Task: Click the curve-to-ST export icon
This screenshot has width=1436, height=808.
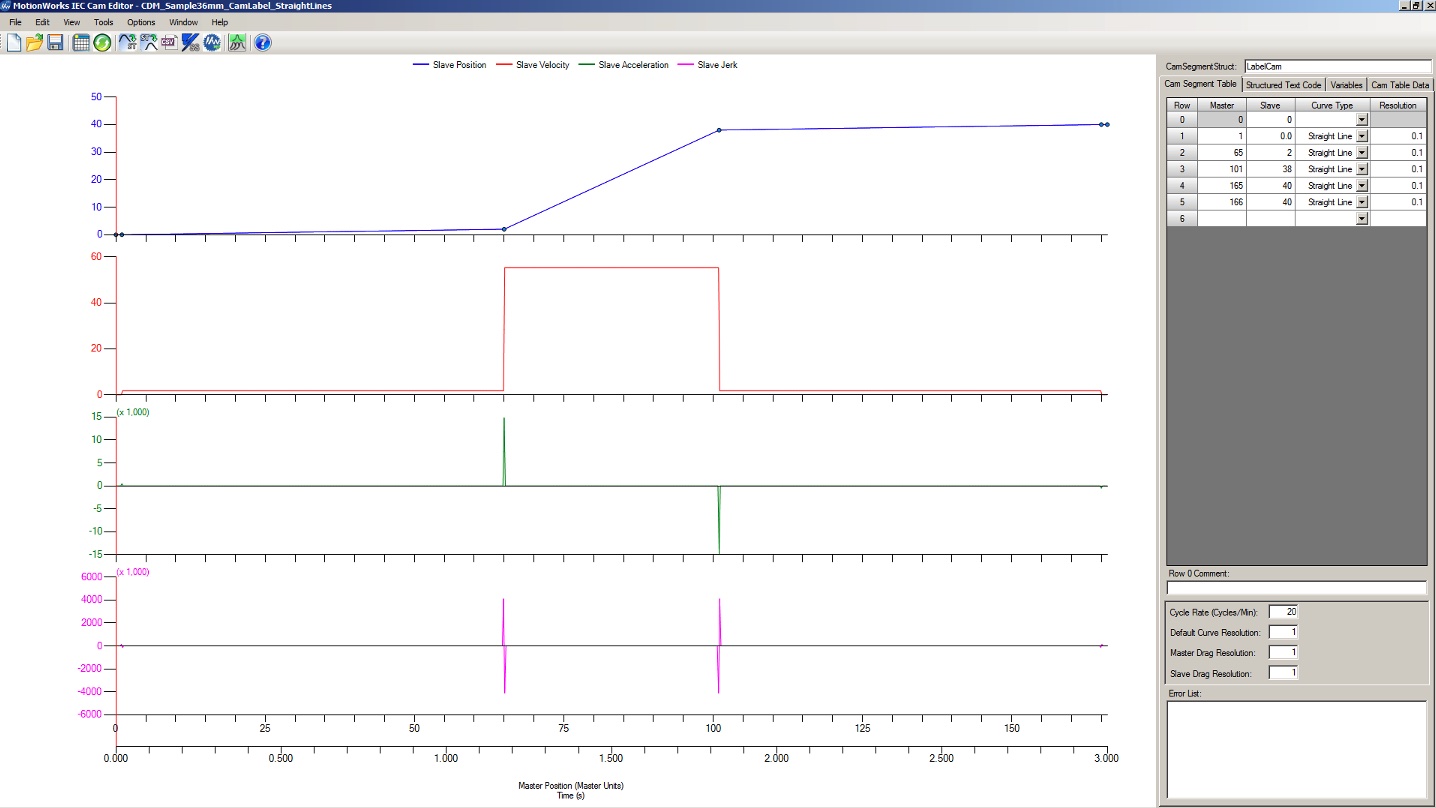Action: [128, 42]
